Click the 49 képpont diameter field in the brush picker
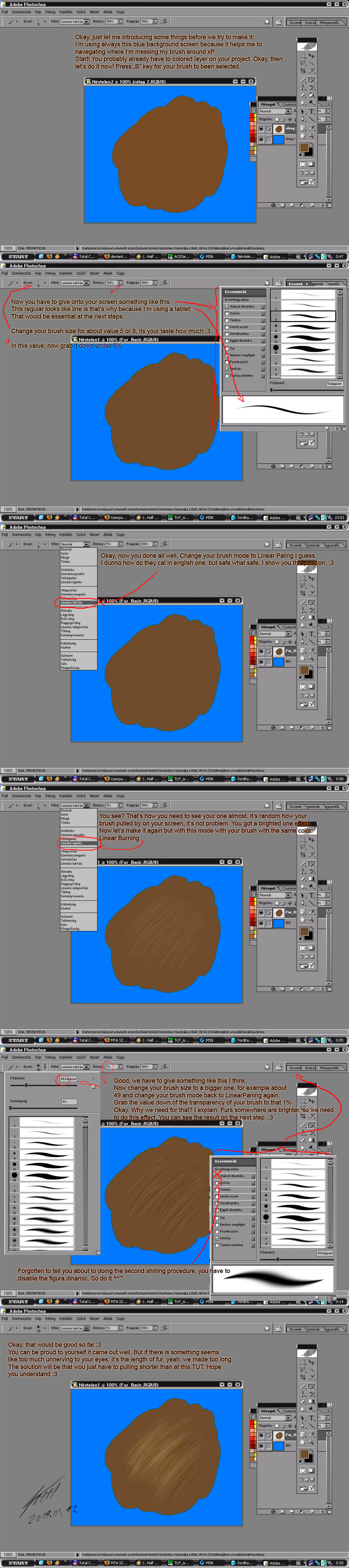Screen dimensions: 349x1568 (69, 1079)
